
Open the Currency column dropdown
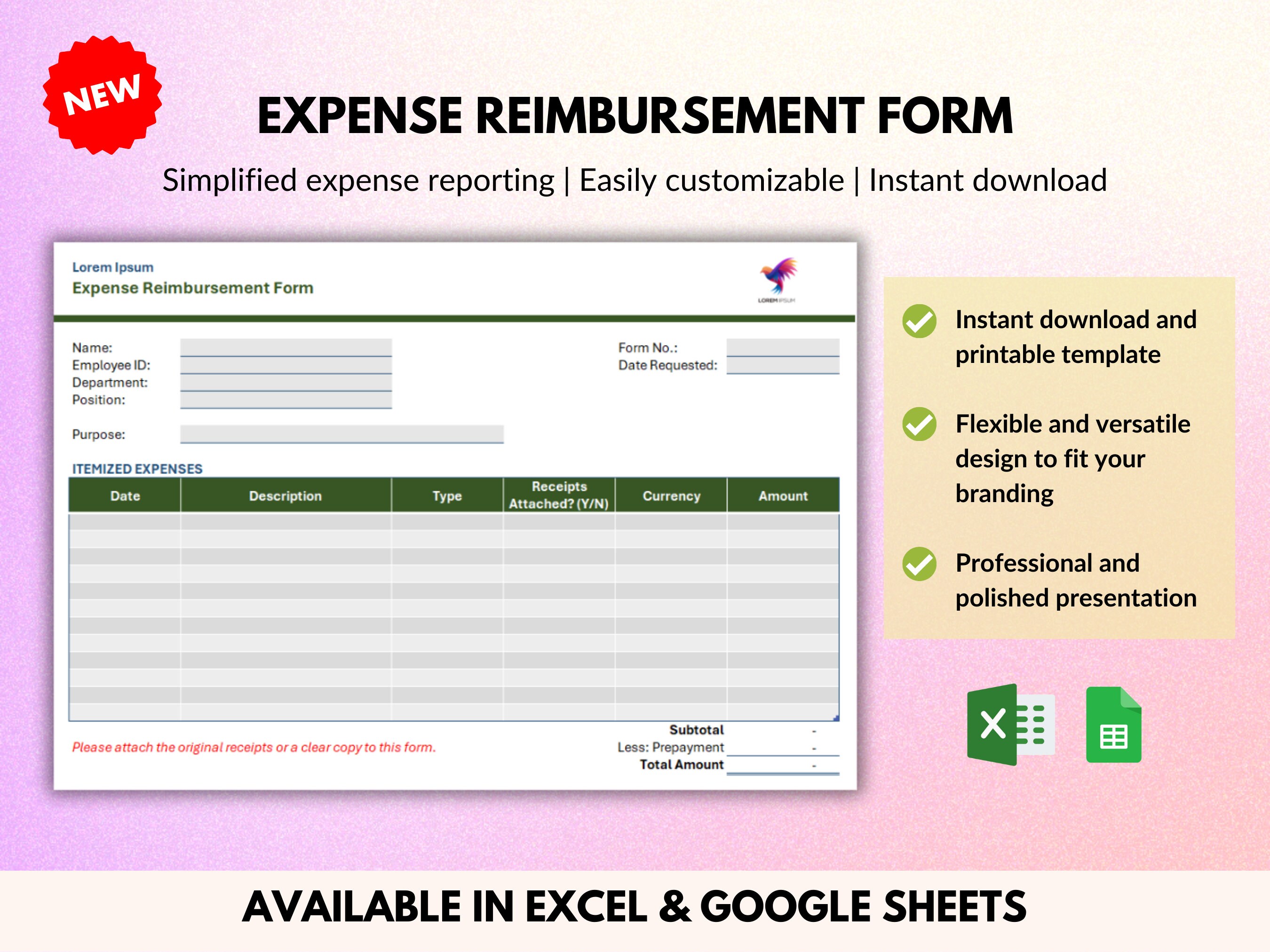click(x=672, y=495)
